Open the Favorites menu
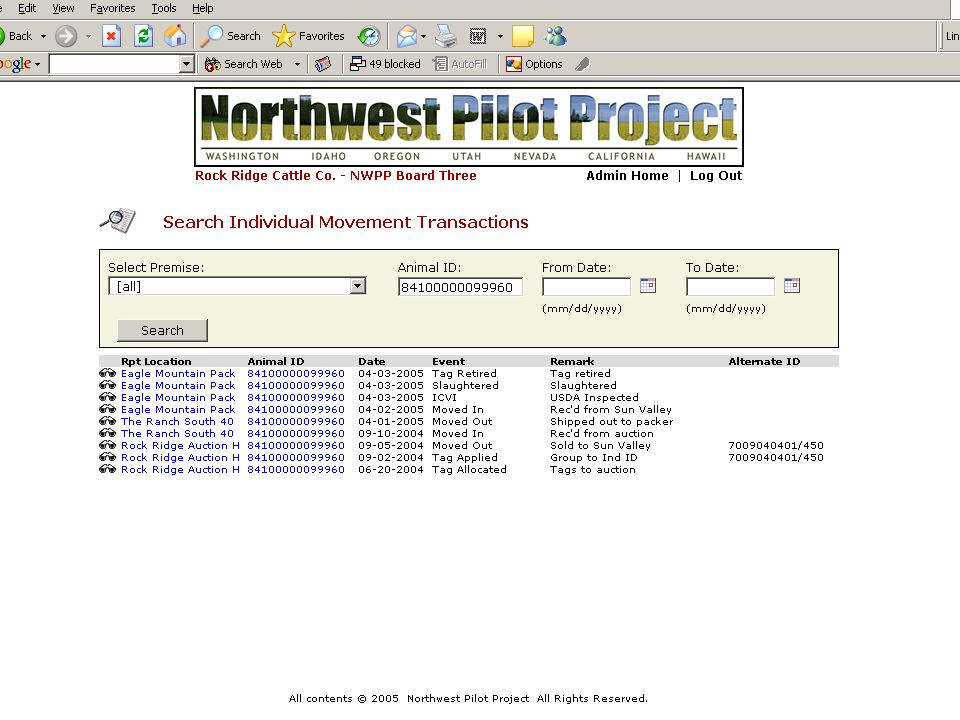The height and width of the screenshot is (720, 960). pyautogui.click(x=113, y=8)
